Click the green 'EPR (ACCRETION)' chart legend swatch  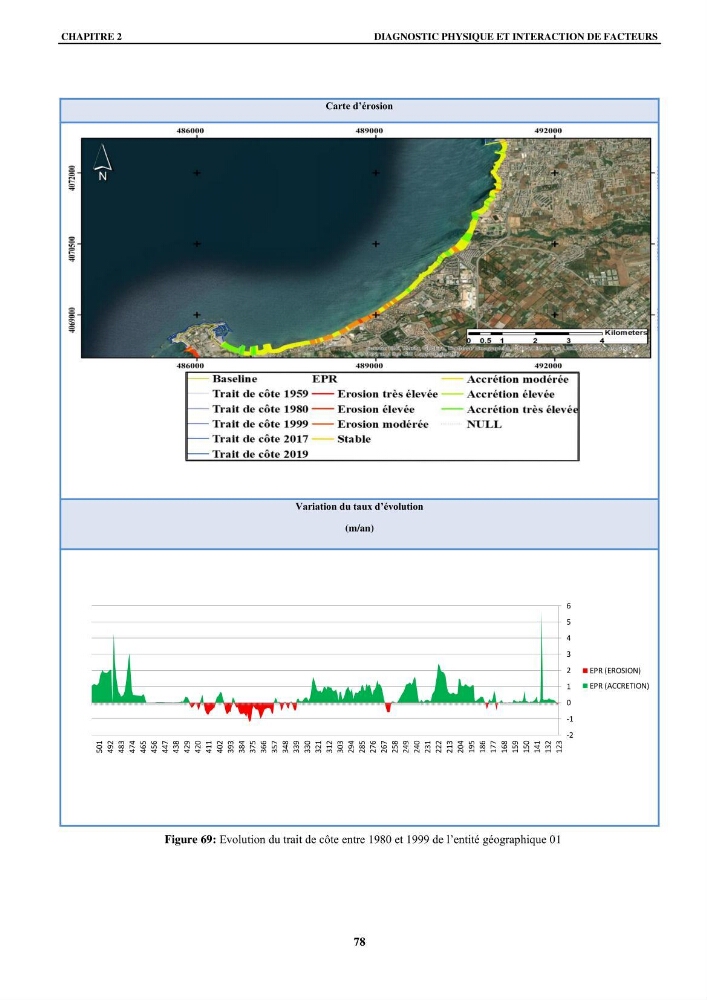tap(585, 686)
